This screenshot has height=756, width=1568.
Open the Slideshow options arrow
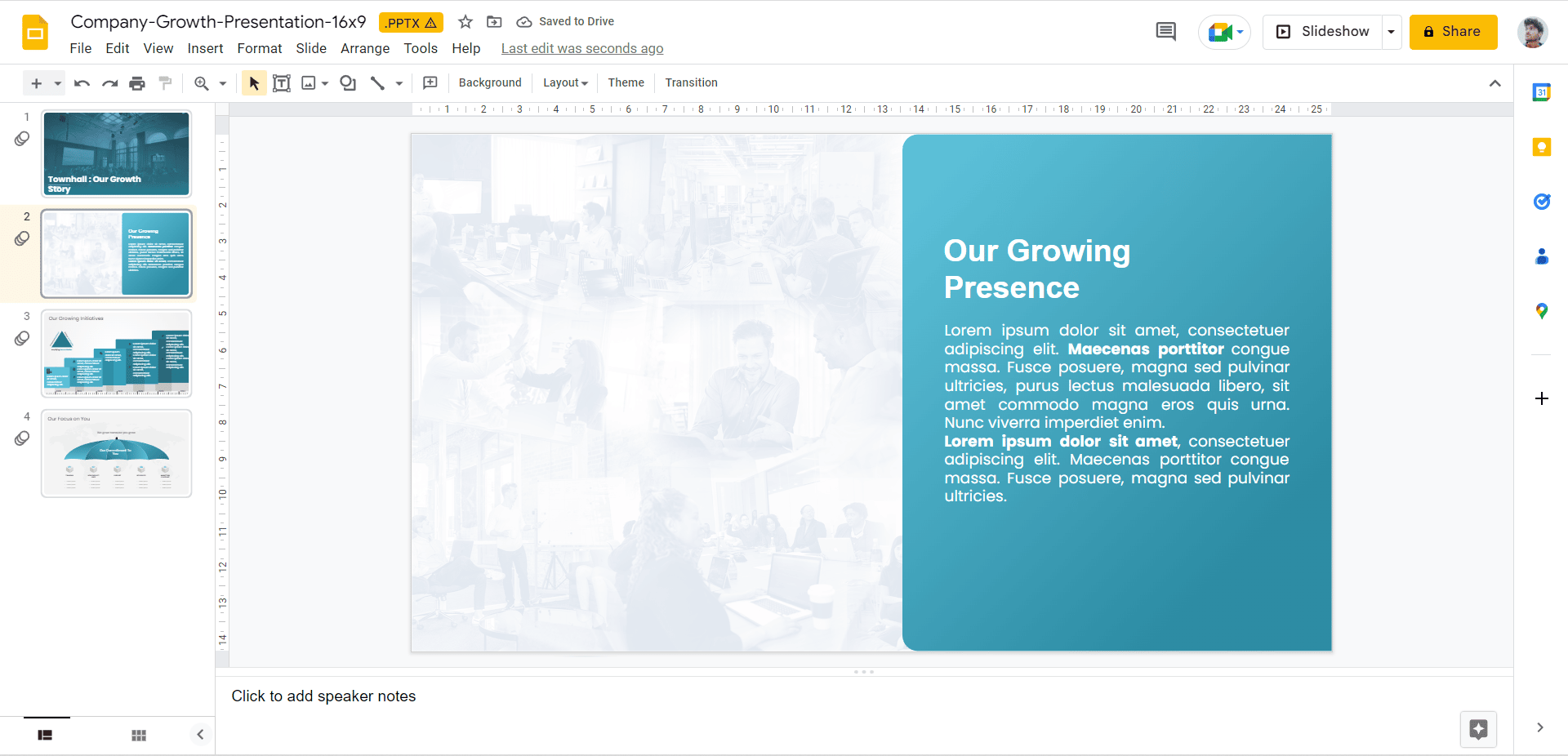(x=1391, y=32)
